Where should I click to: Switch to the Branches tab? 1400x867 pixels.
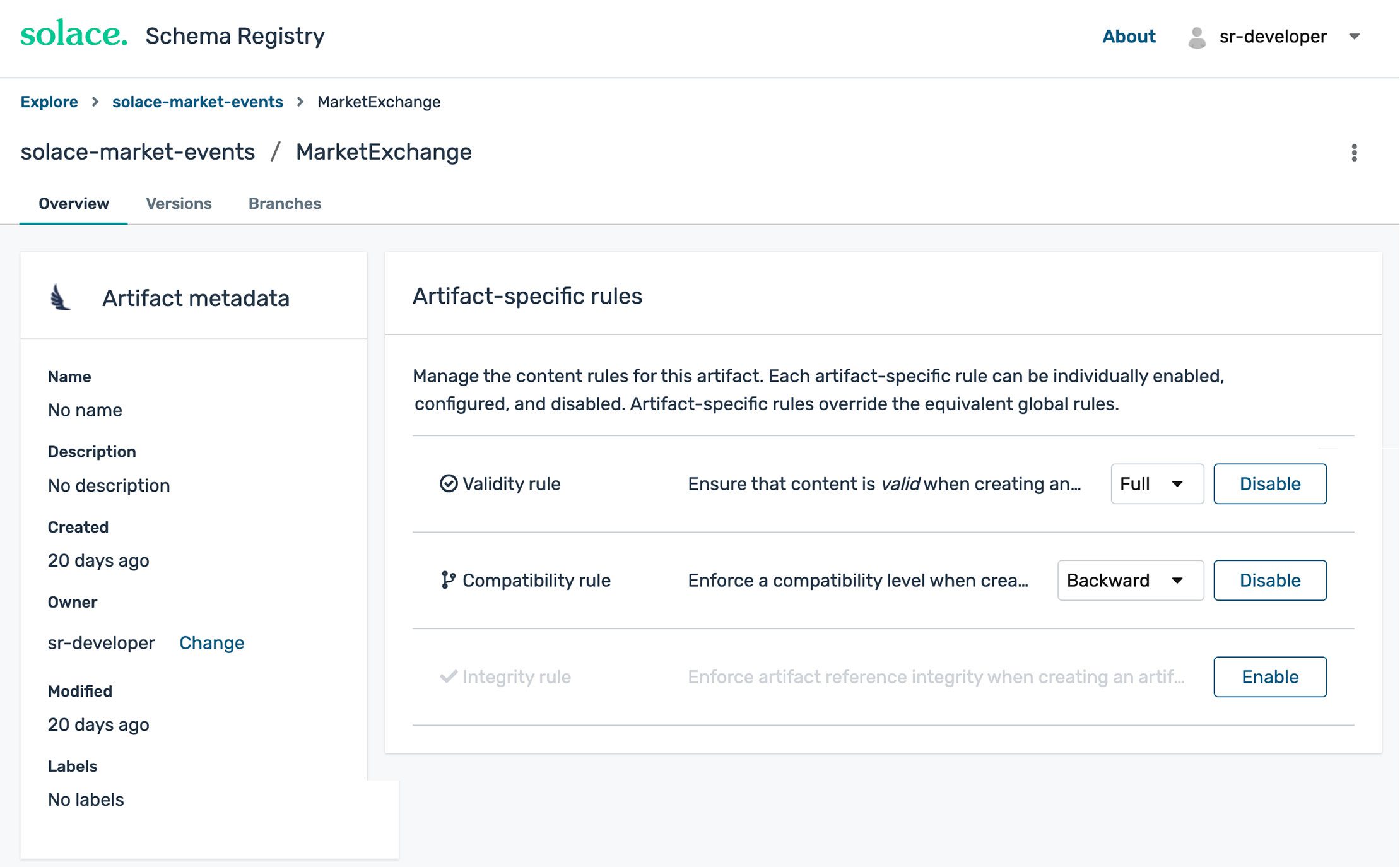[285, 203]
